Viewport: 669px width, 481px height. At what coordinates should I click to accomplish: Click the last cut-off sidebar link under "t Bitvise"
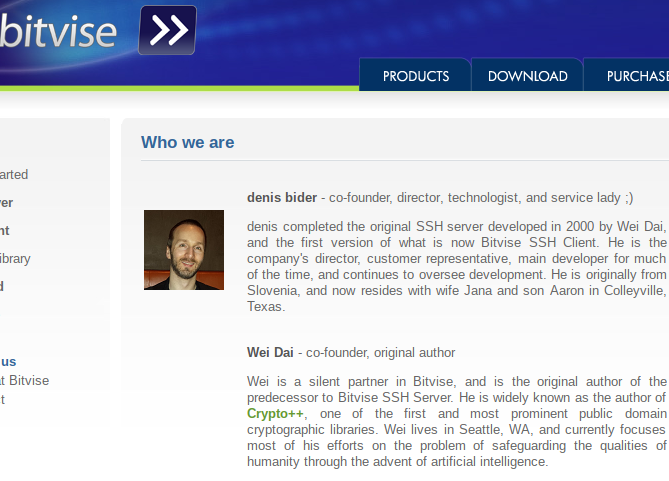point(3,399)
